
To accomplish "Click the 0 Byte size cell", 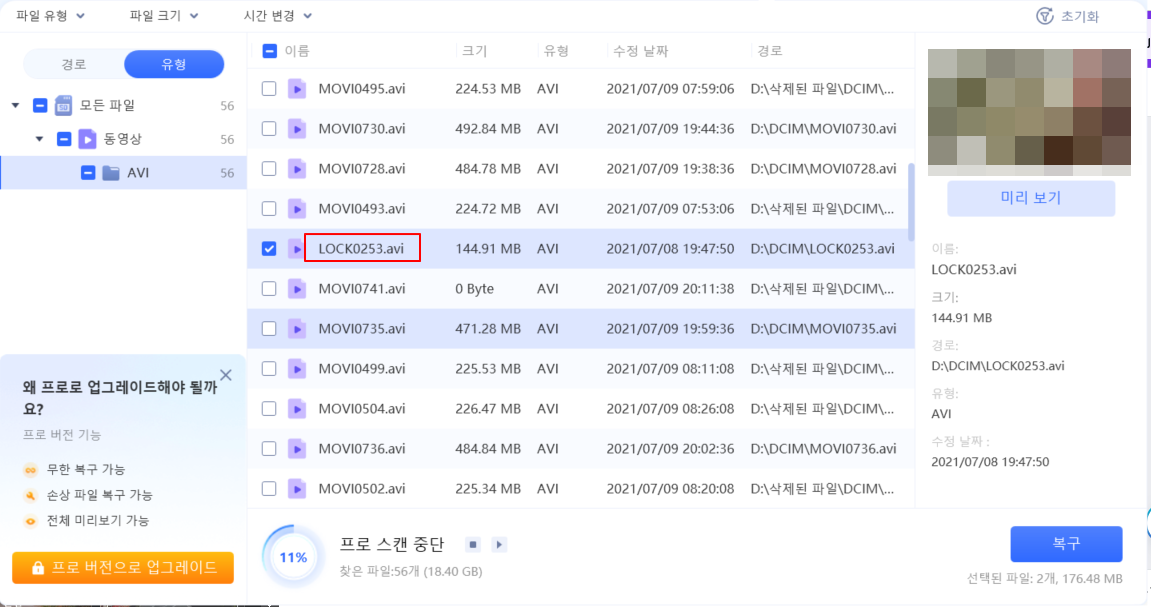I will [475, 289].
